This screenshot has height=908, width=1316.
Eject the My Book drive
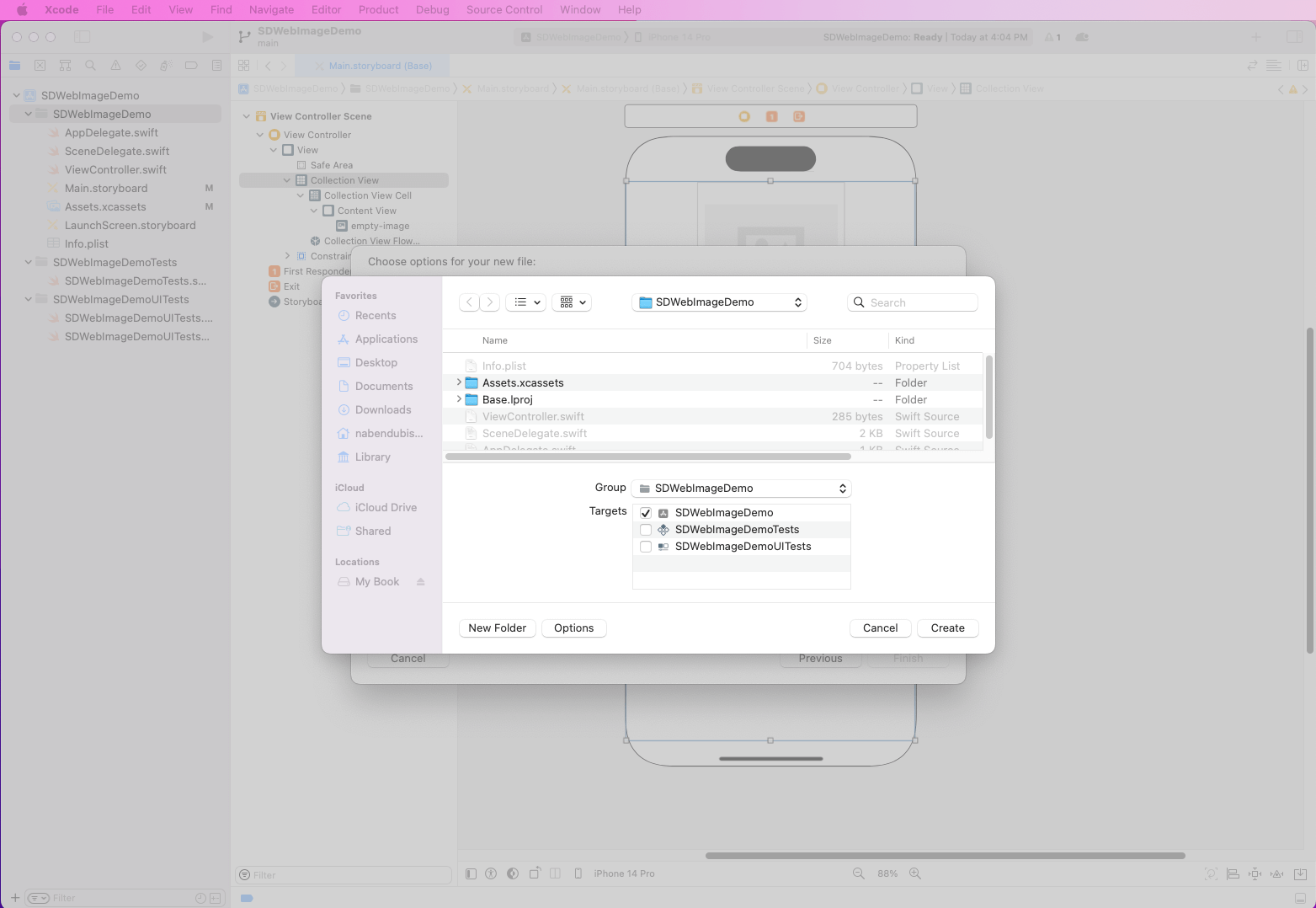(x=420, y=582)
